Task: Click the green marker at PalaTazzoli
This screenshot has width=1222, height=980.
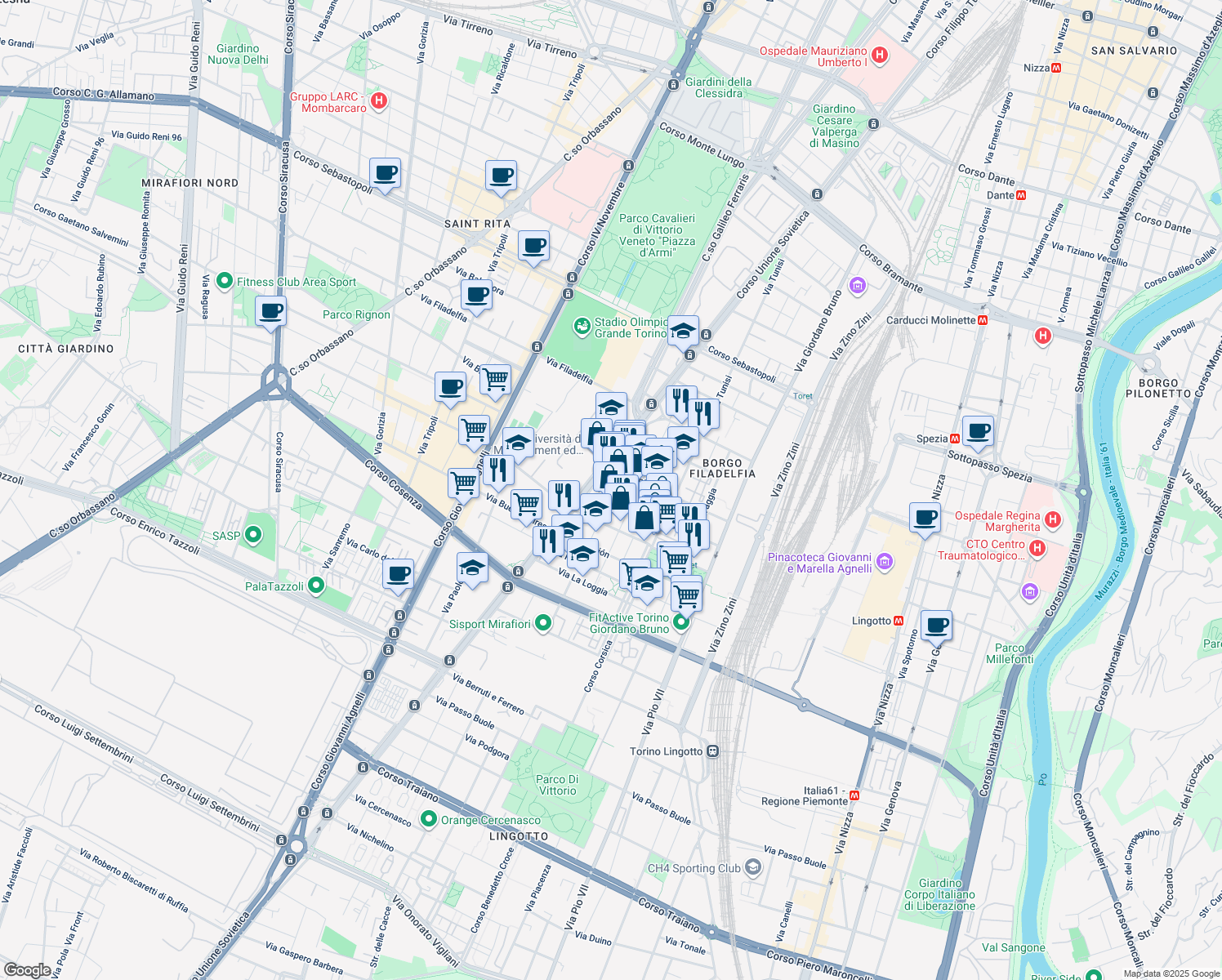Action: click(314, 584)
